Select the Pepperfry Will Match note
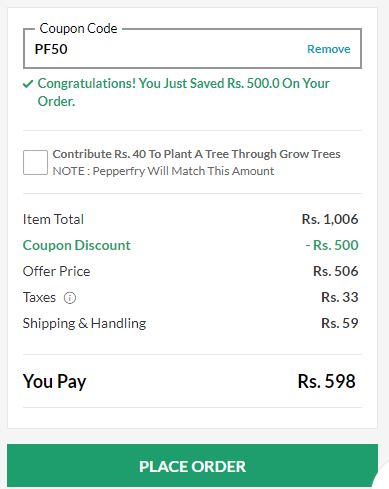389x489 pixels. click(163, 171)
